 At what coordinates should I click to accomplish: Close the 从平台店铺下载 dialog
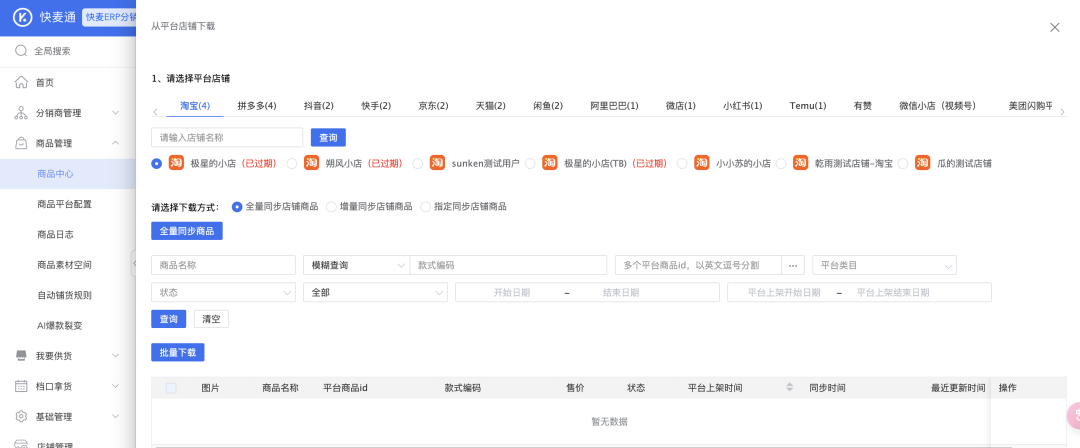click(x=1055, y=27)
